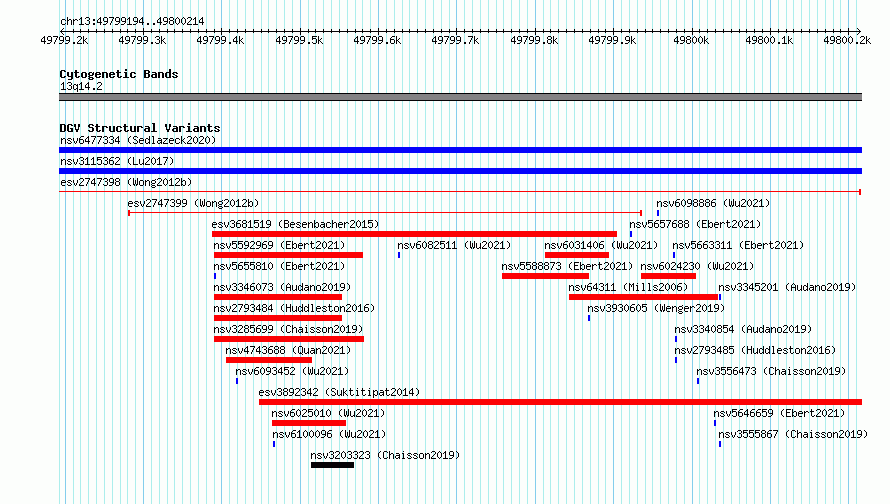Click the gray 13q14.2 cytogenetic band bar
Viewport: 890px width, 504px height.
[x=460, y=97]
